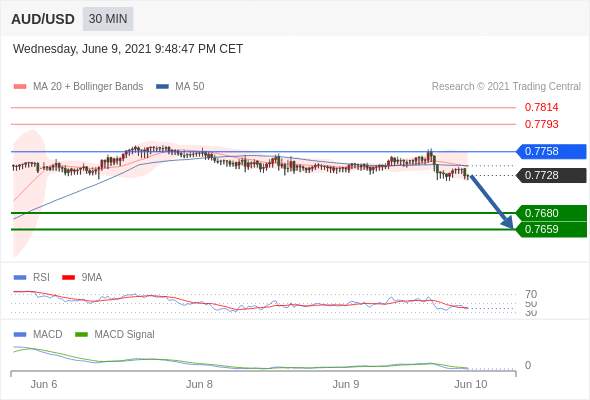Click the Jun 10 date axis marker

[x=471, y=385]
